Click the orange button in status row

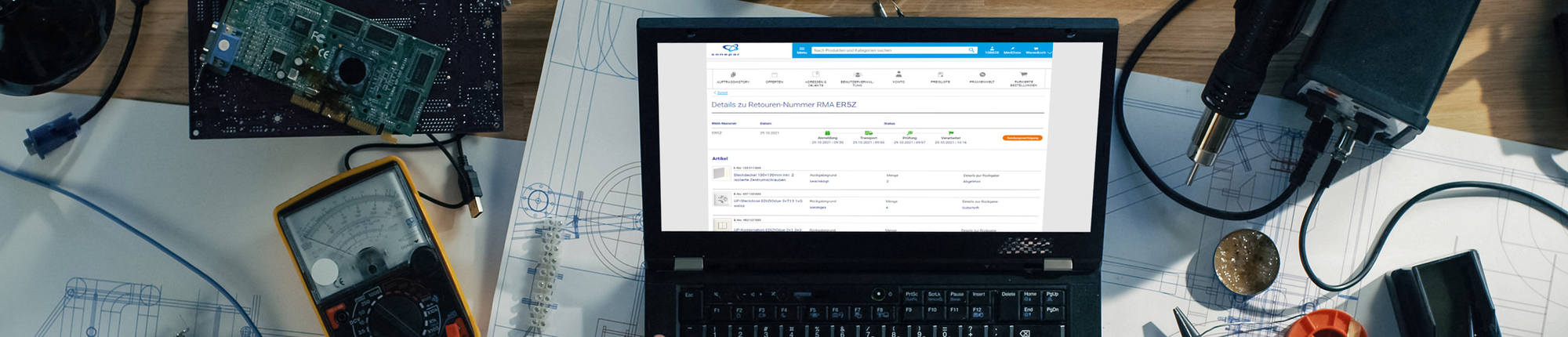tap(1022, 138)
